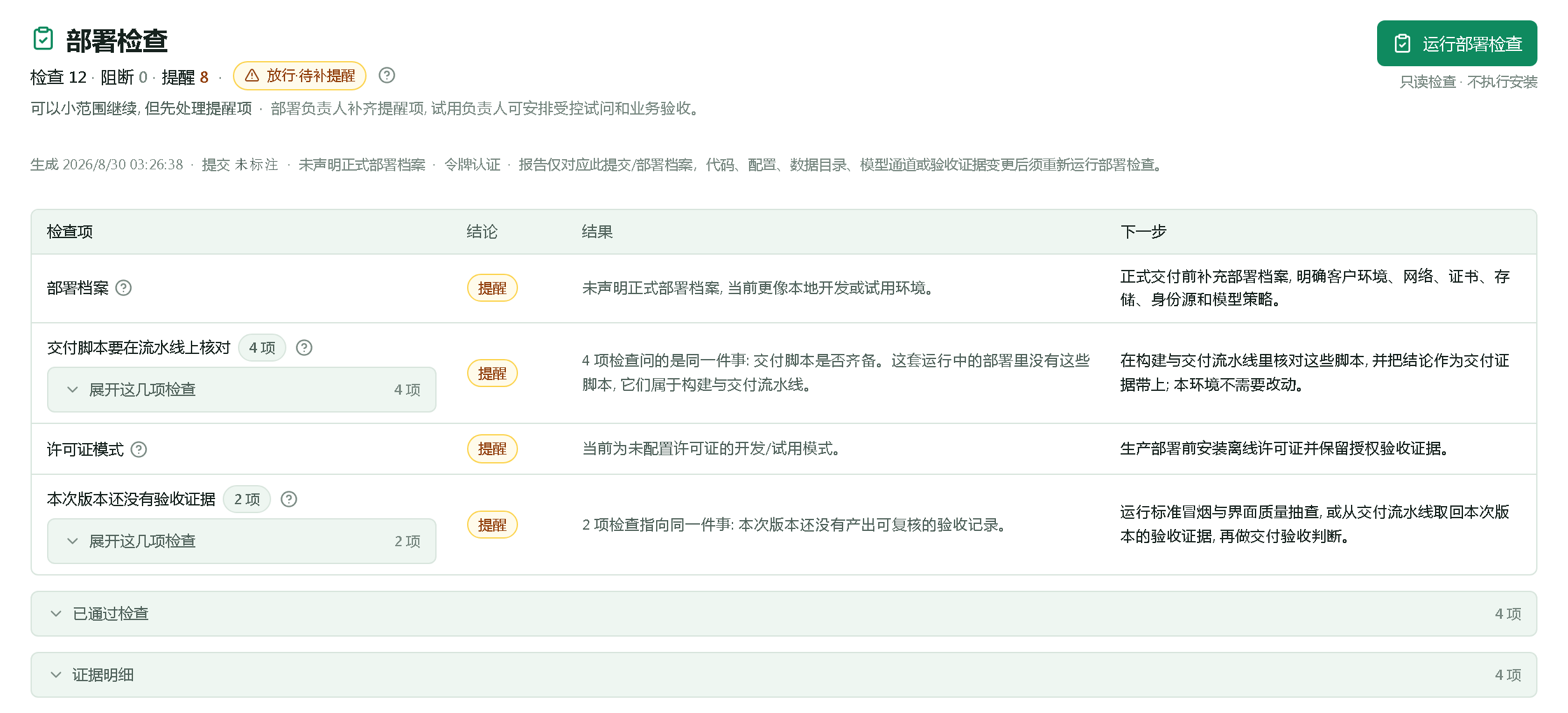This screenshot has height=713, width=1568.
Task: Expand the 证据明细 section
Action: 784,675
